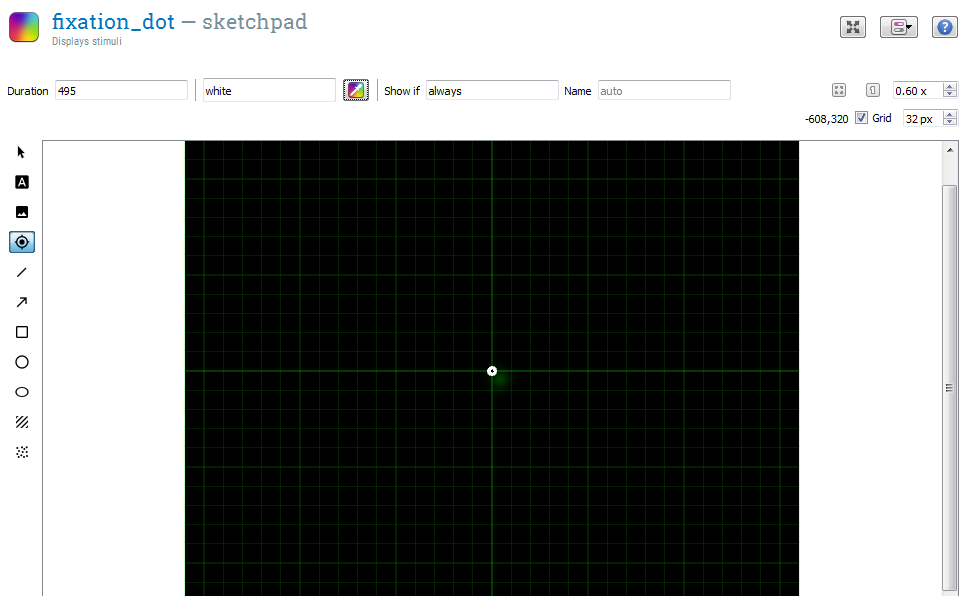Click the Name field with 'auto'
Screen dimensions: 967x596
click(664, 91)
